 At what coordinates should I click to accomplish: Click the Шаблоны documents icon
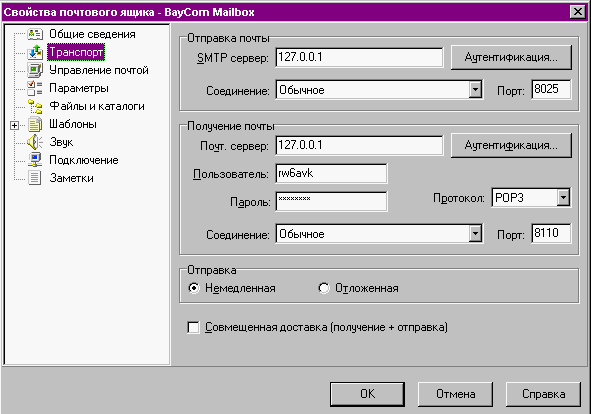point(35,124)
